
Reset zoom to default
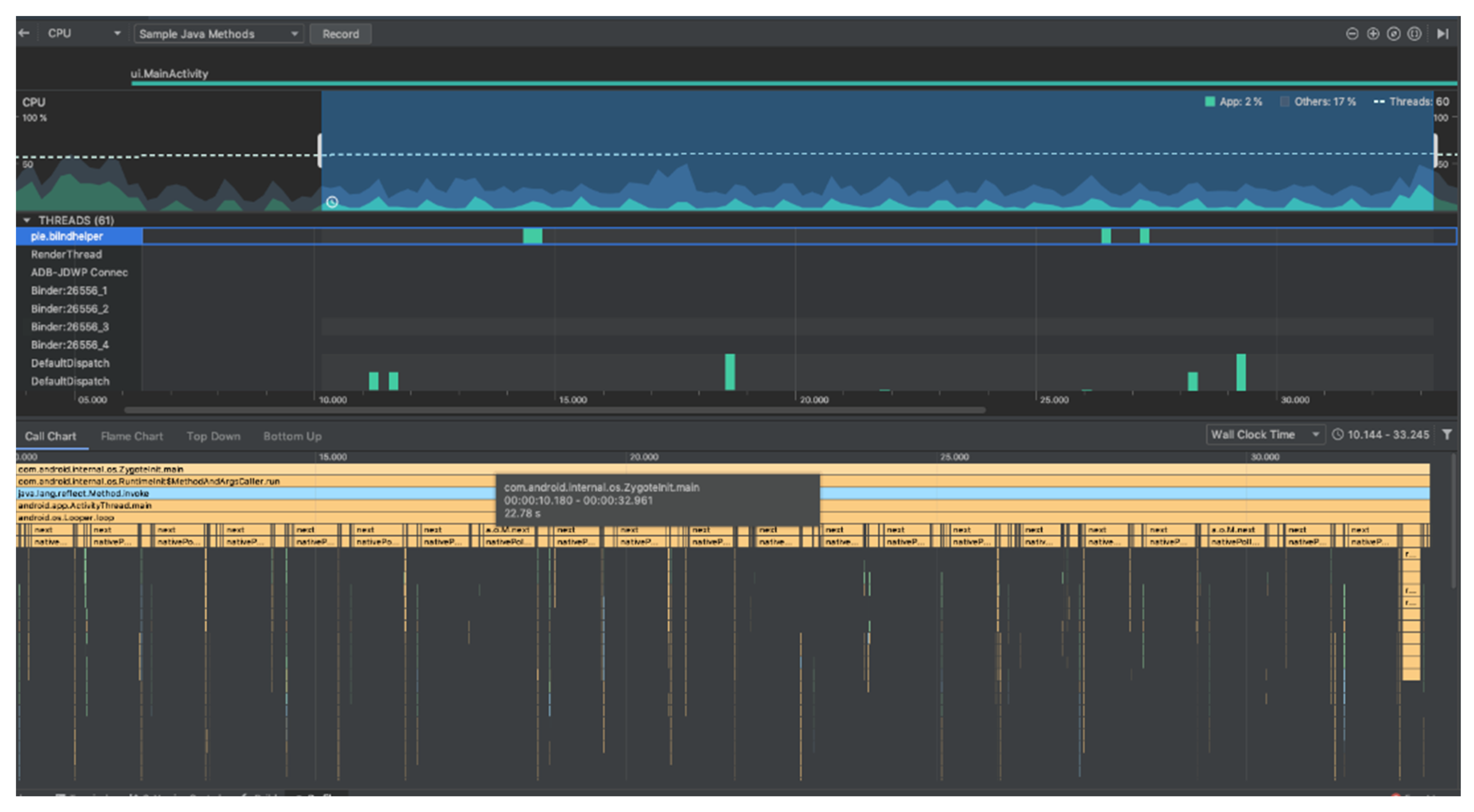[x=1393, y=34]
